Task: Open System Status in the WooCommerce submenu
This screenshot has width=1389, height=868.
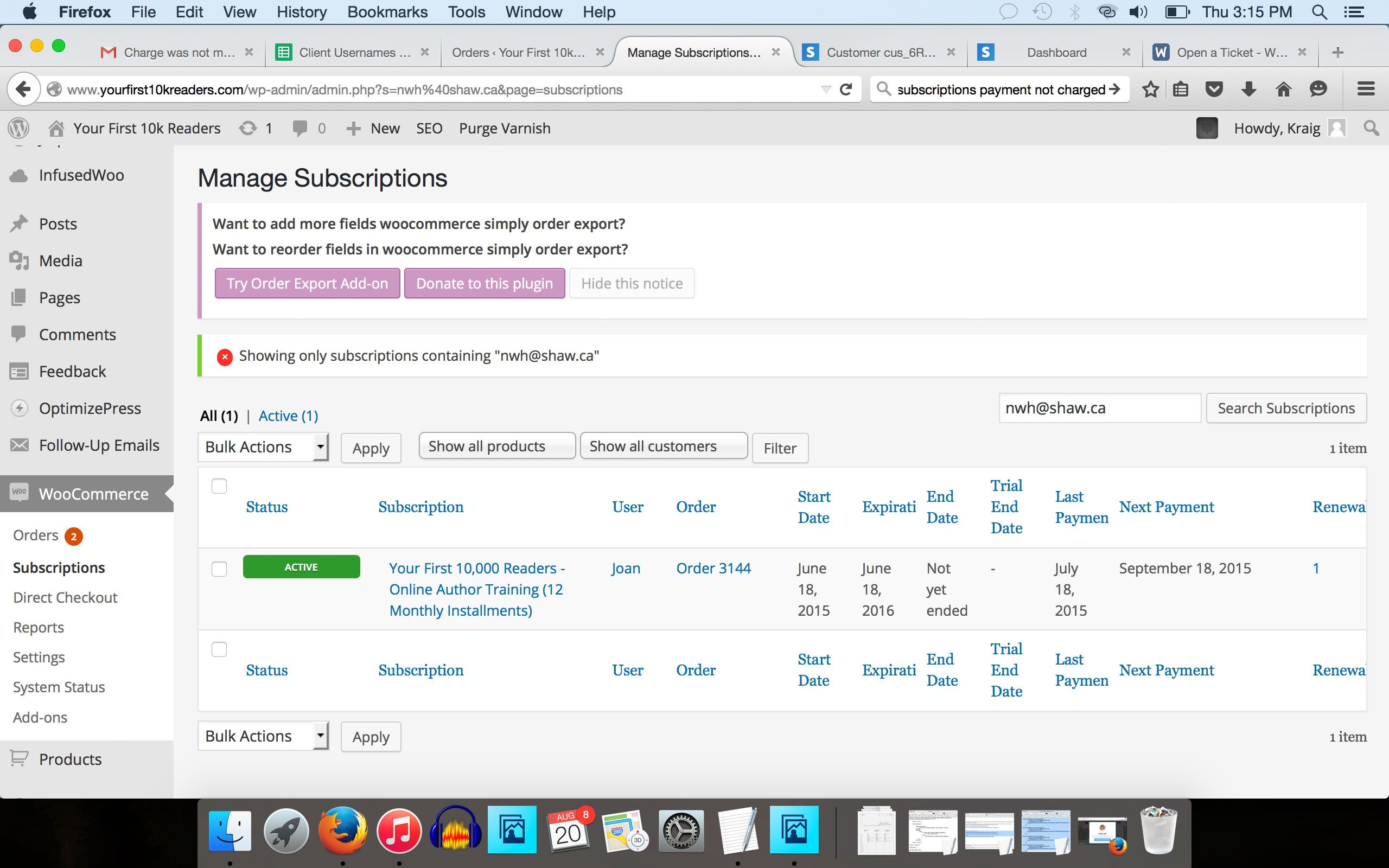Action: pos(59,687)
